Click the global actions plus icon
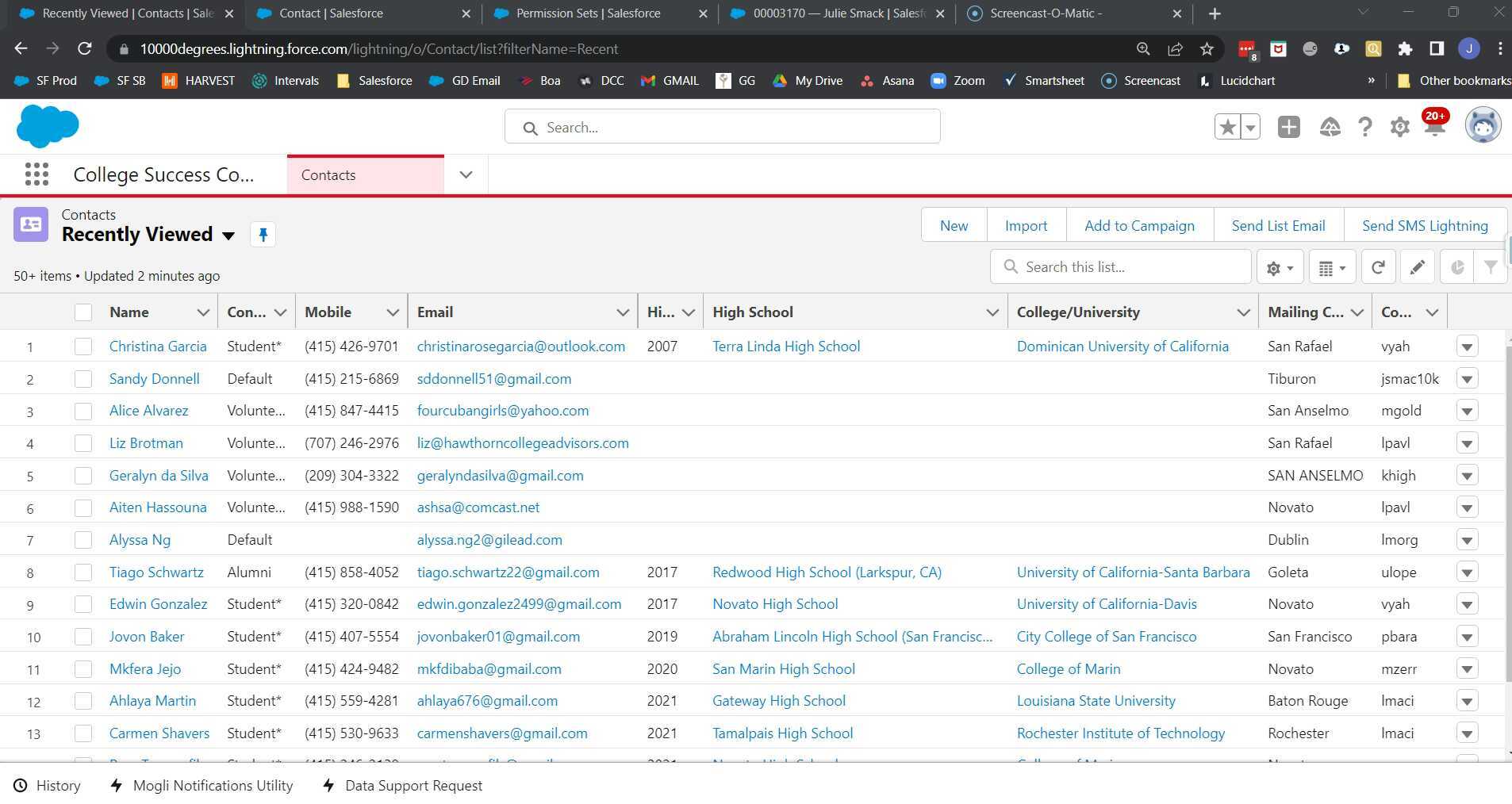The width and height of the screenshot is (1512, 804). (1288, 127)
